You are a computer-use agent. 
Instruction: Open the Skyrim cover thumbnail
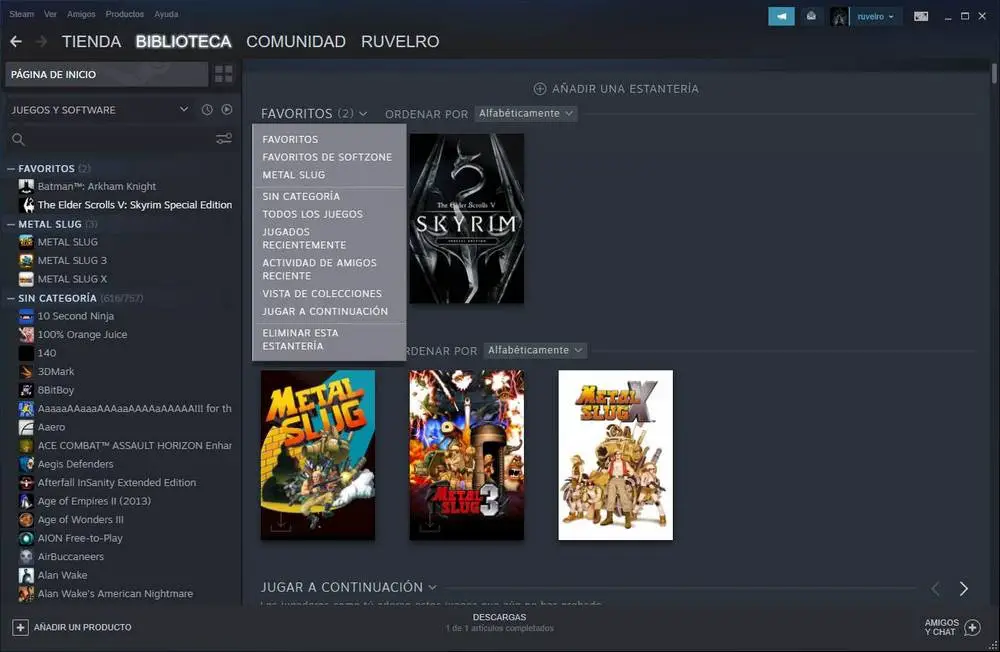pos(467,218)
